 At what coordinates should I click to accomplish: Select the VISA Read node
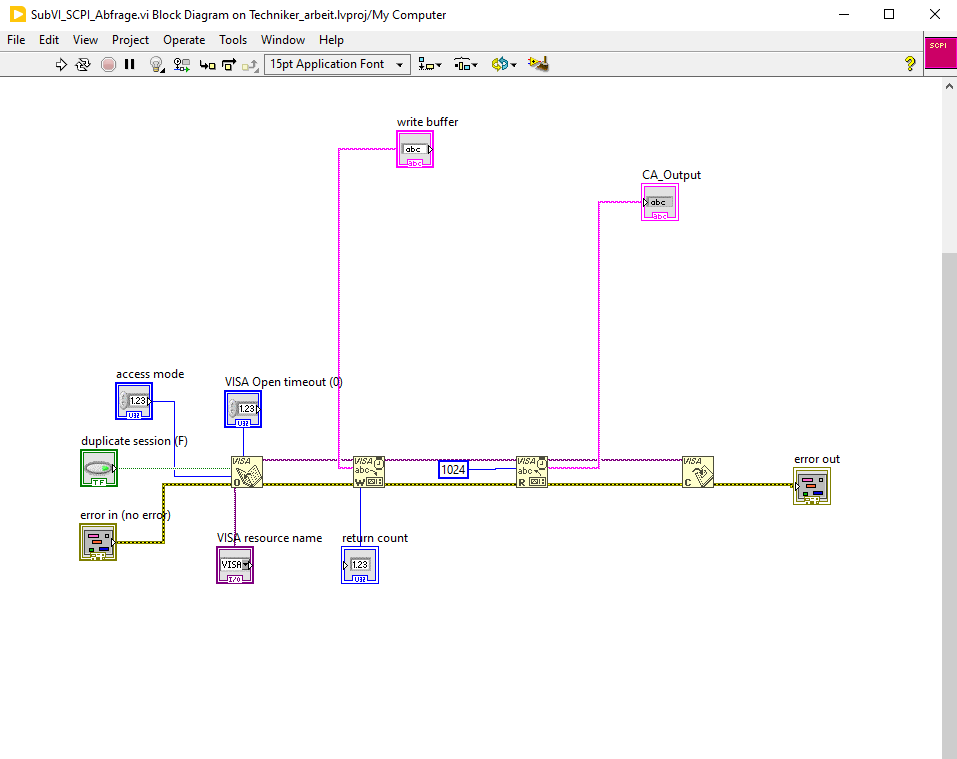[x=532, y=472]
